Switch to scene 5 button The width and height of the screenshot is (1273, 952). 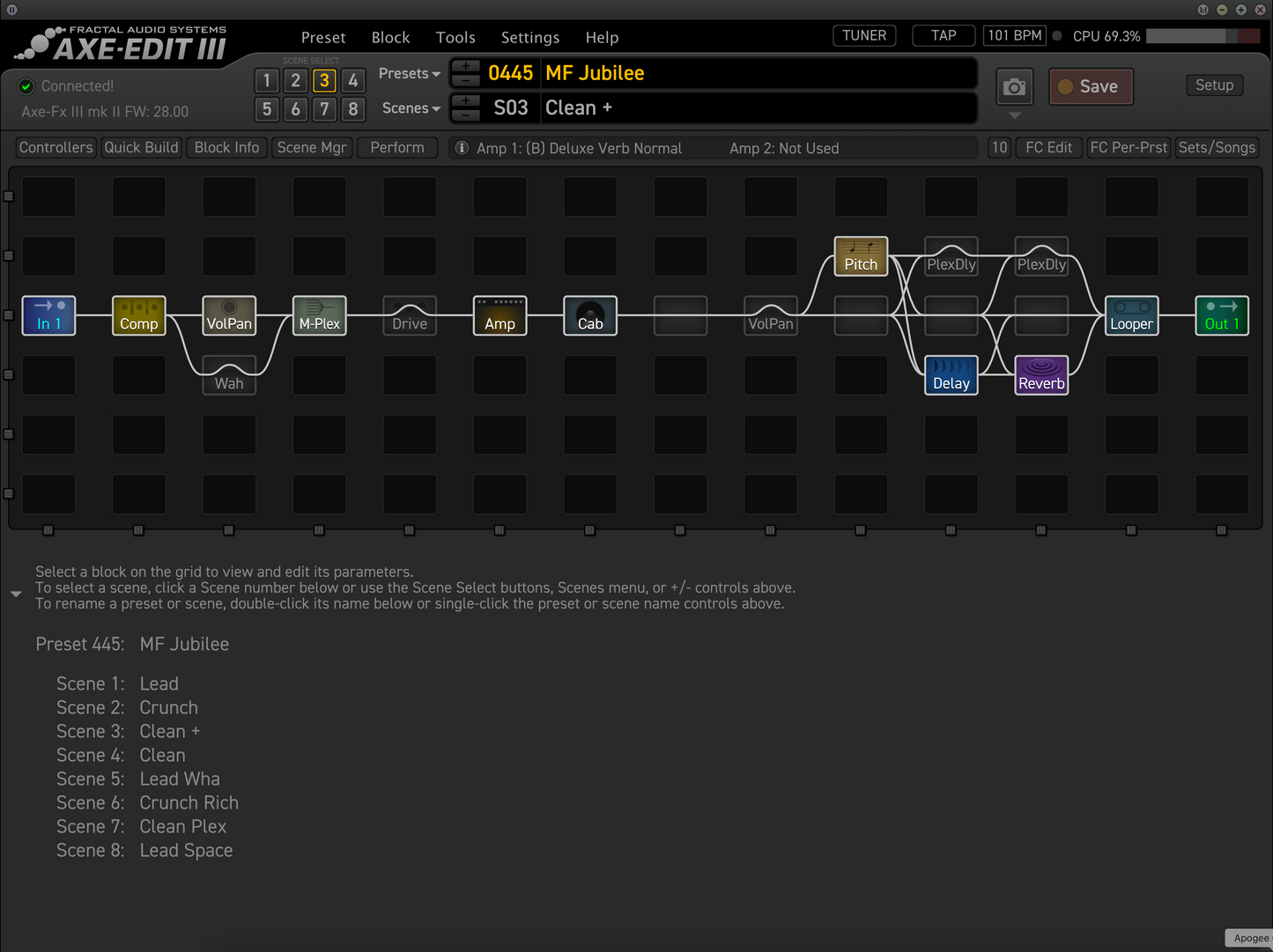click(267, 109)
